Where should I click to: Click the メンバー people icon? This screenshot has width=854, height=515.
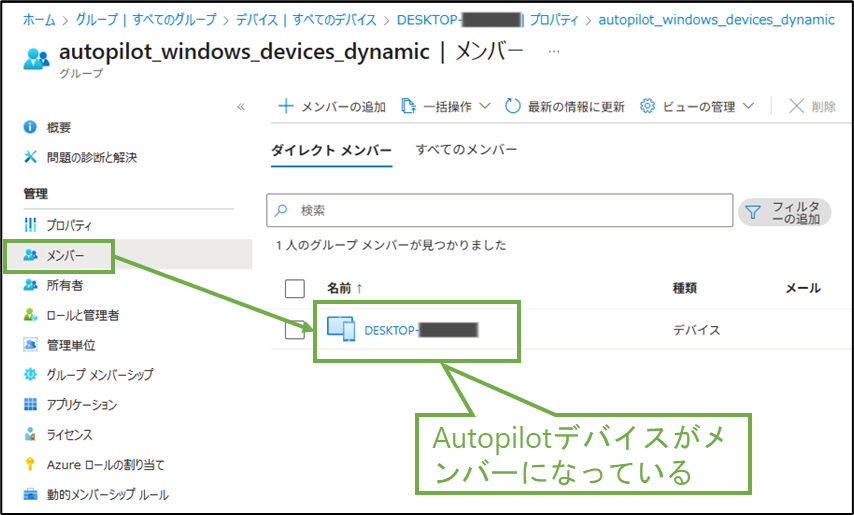point(30,254)
